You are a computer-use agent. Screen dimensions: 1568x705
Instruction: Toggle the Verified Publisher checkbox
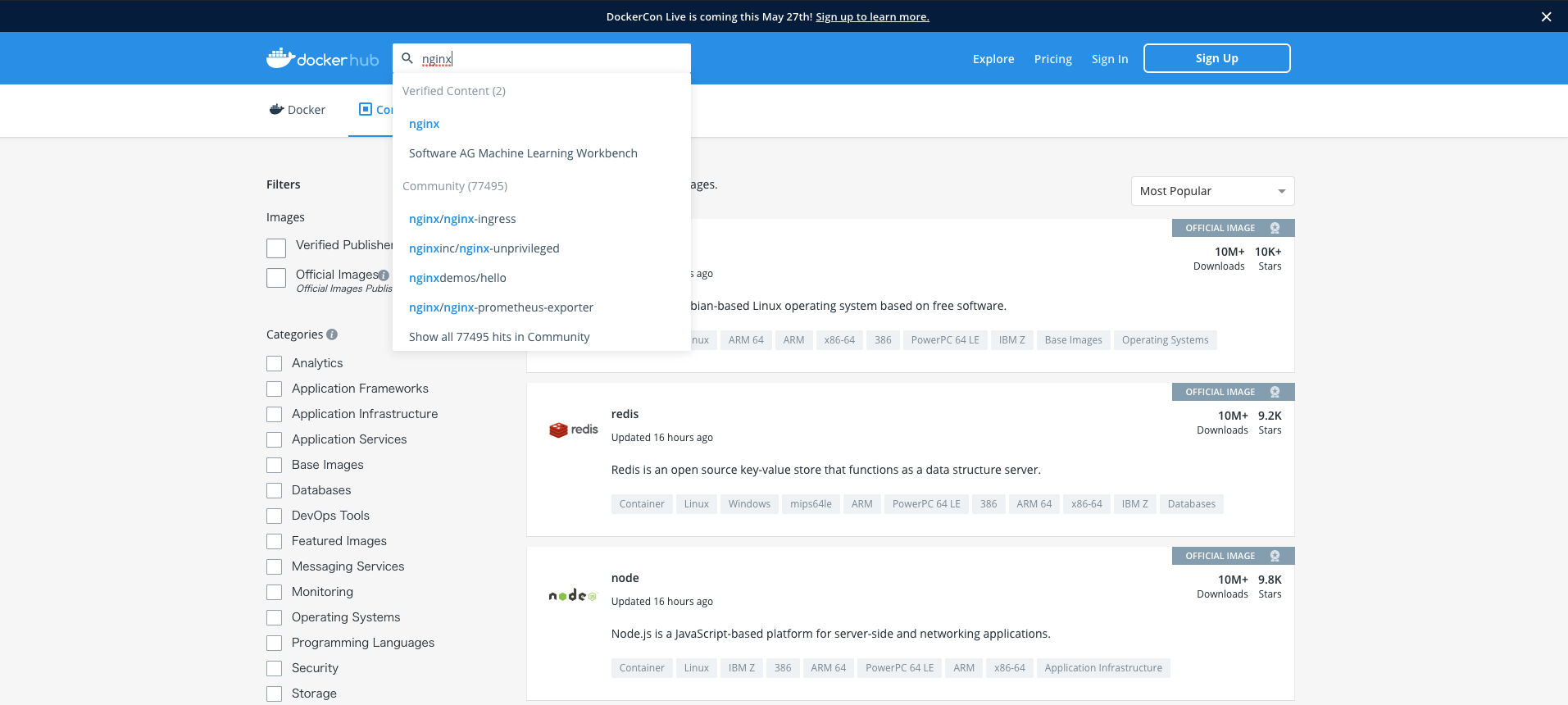click(x=276, y=248)
